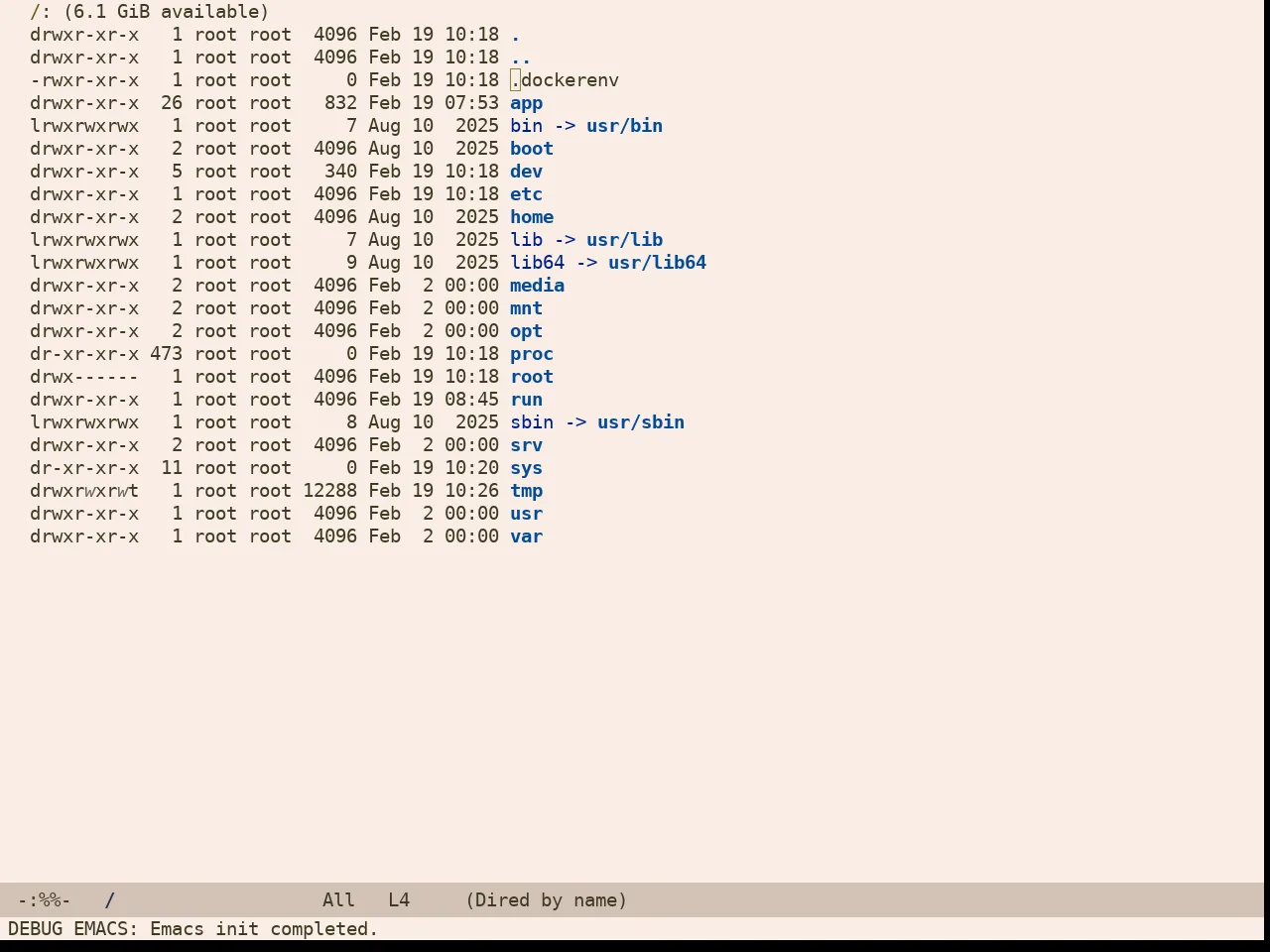The image size is (1270, 952).
Task: Open the mnt directory entry
Action: click(526, 308)
